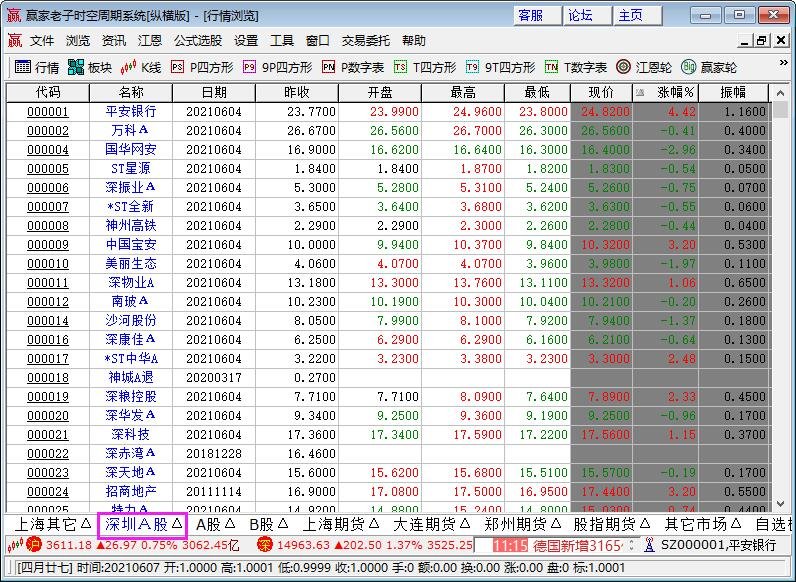Click the 客服 button in title bar
The height and width of the screenshot is (582, 796).
[x=538, y=15]
